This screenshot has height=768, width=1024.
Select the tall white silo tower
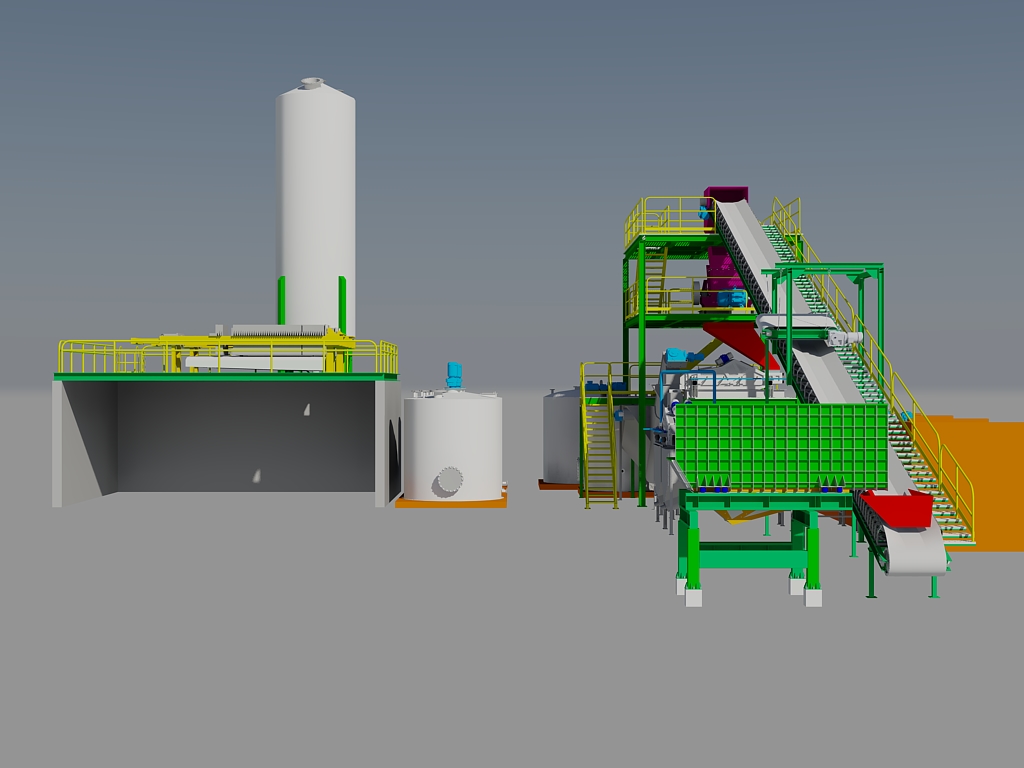(x=315, y=208)
